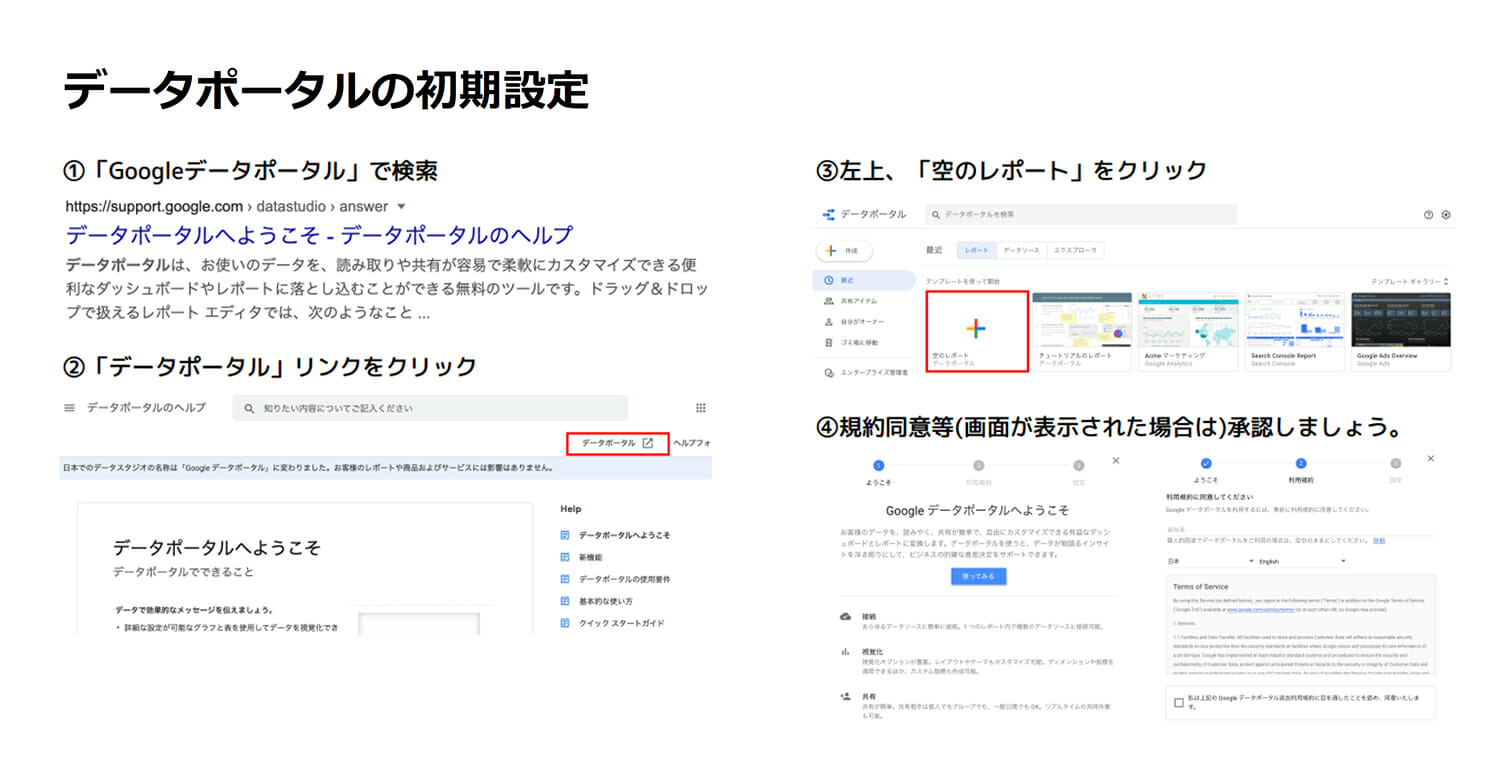Viewport: 1500px width, 783px height.
Task: Click the 最近 clock icon in sidebar
Action: pos(829,281)
